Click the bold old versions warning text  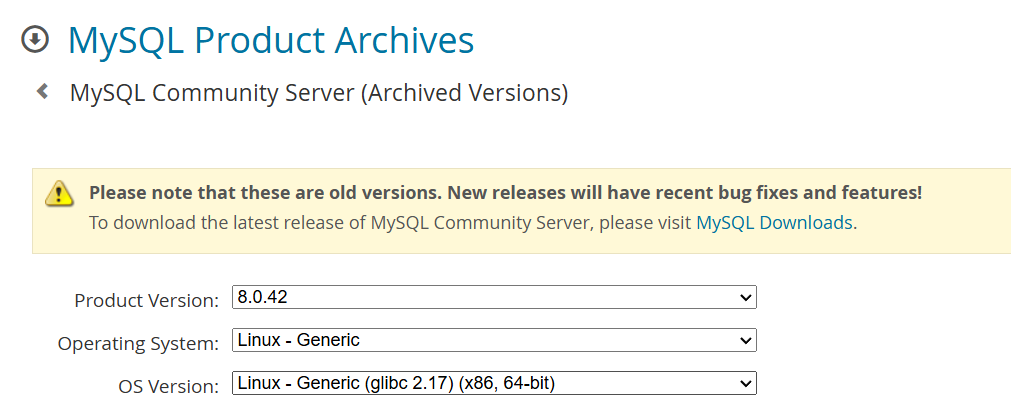(505, 192)
